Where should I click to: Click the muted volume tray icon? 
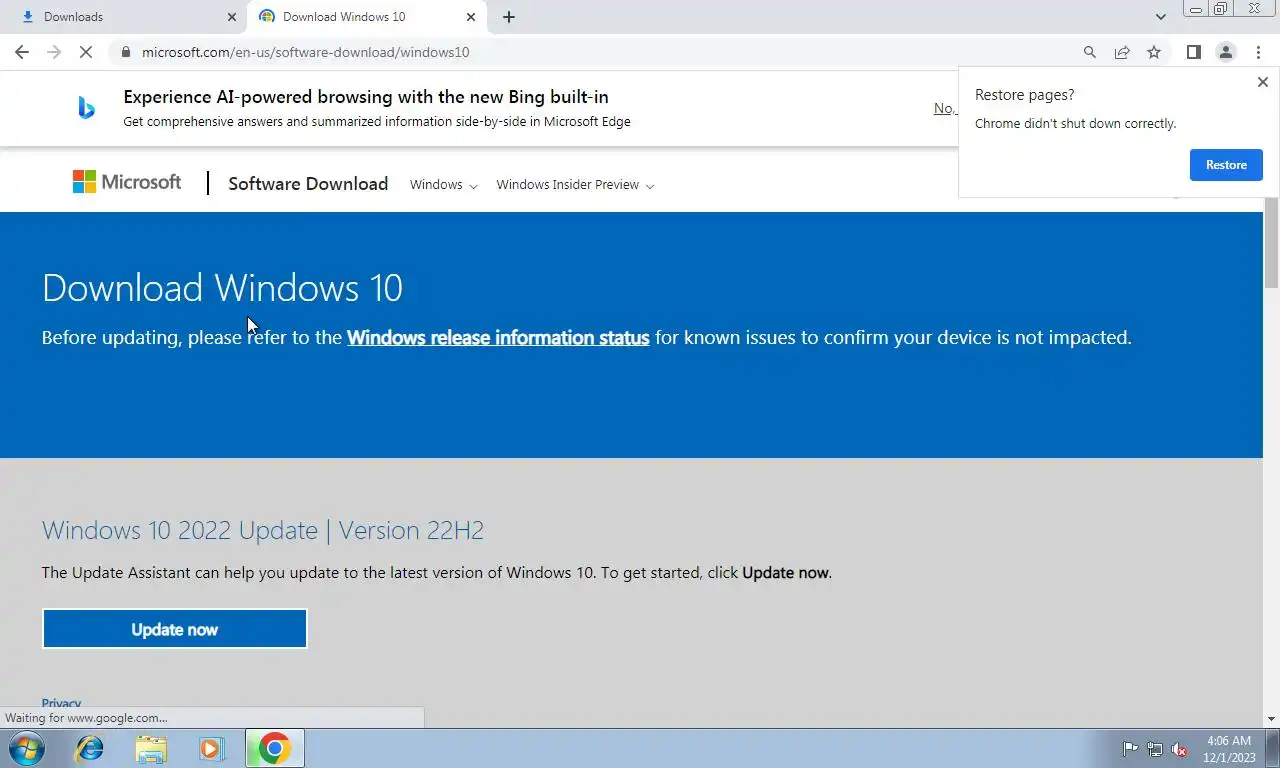point(1180,749)
